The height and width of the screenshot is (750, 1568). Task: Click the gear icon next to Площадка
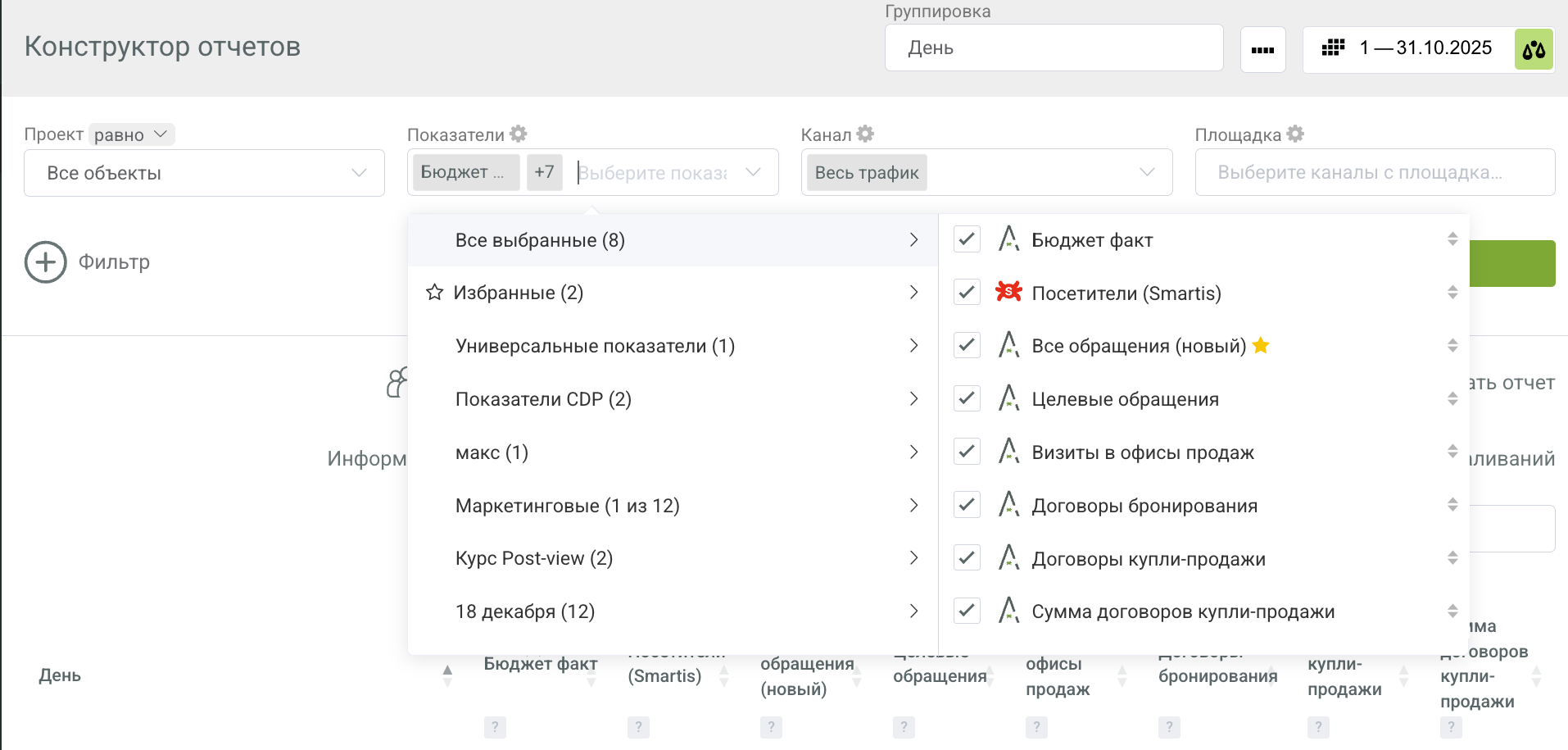tap(1295, 134)
